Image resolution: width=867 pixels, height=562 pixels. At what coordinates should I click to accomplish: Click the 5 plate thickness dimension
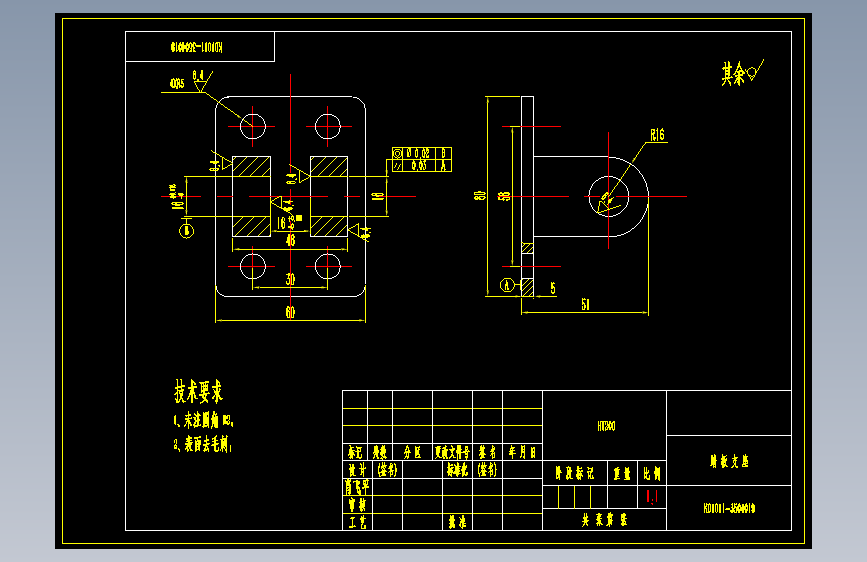pos(552,288)
